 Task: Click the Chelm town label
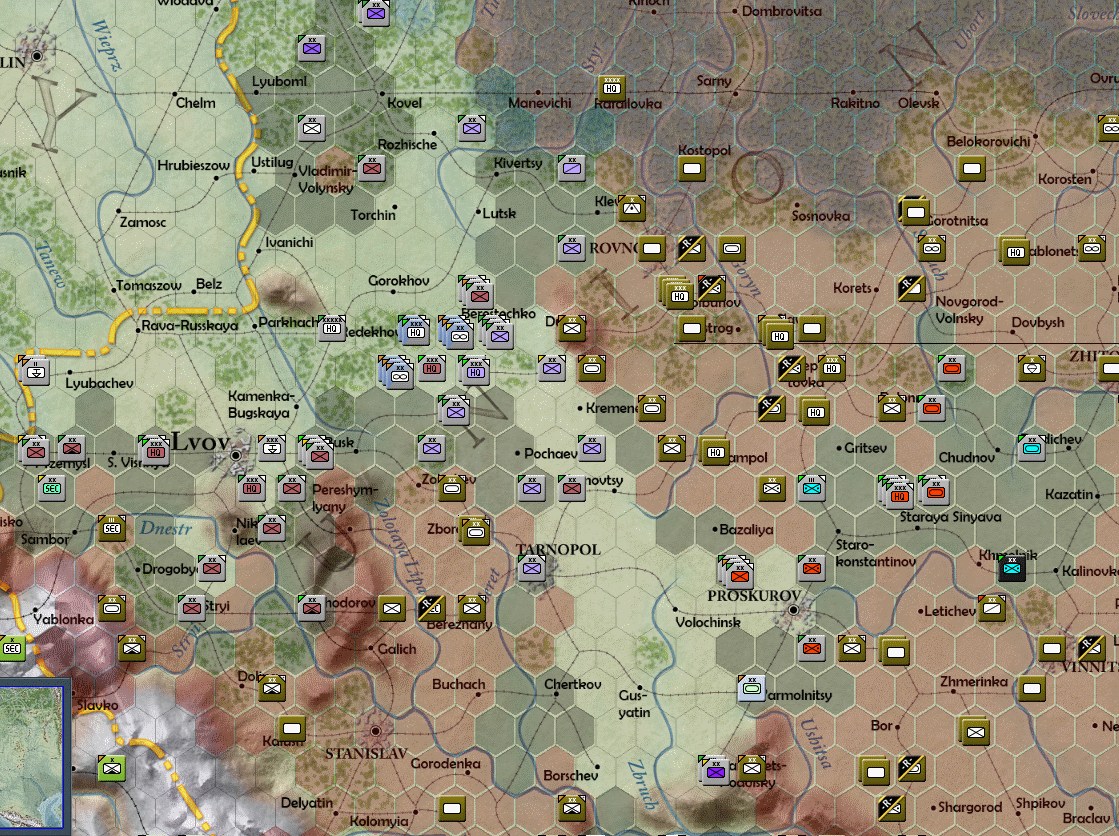[196, 103]
